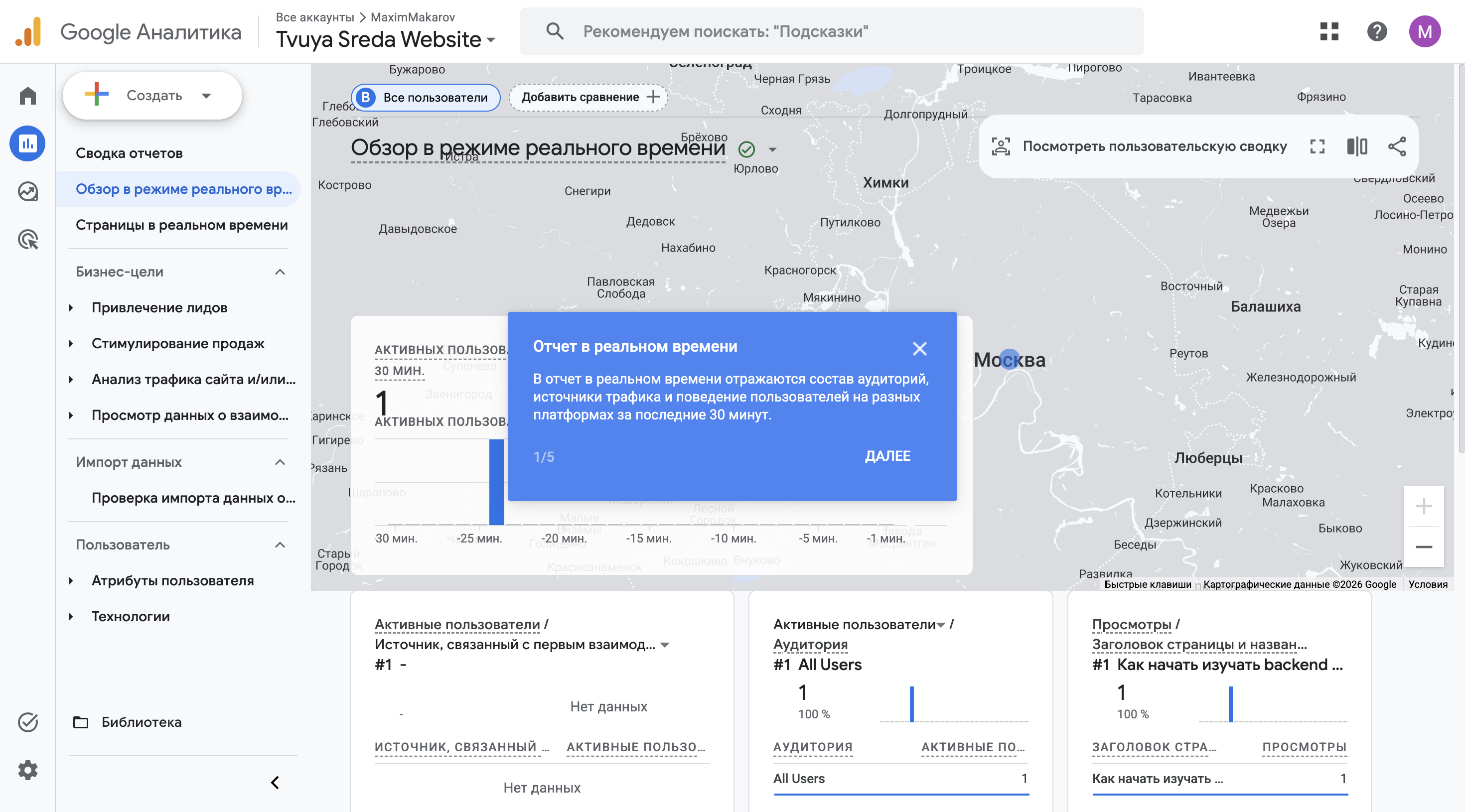Click the green data status check icon
Viewport: 1465px width, 812px height.
pyautogui.click(x=746, y=149)
